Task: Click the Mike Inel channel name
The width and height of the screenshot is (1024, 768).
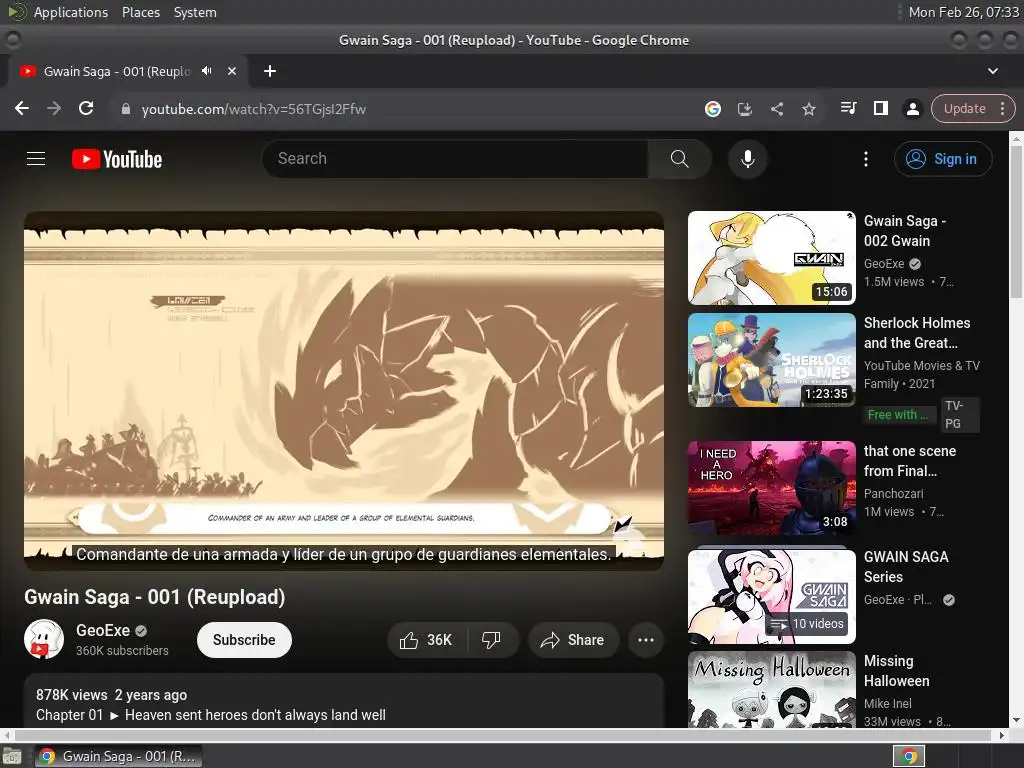Action: coord(888,703)
